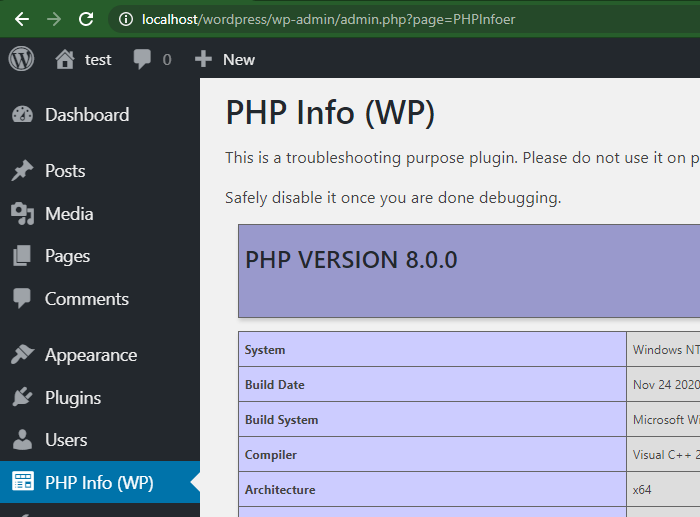
Task: Click the Posts pushpin icon
Action: (22, 171)
